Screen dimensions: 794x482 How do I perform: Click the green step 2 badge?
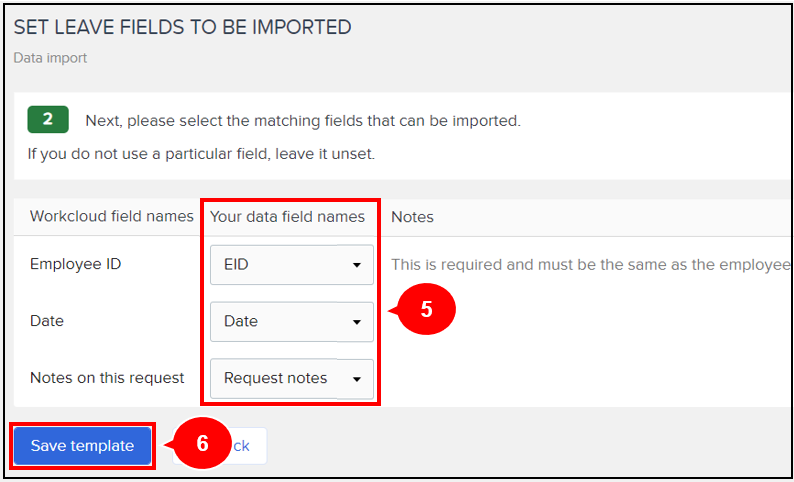click(x=48, y=119)
